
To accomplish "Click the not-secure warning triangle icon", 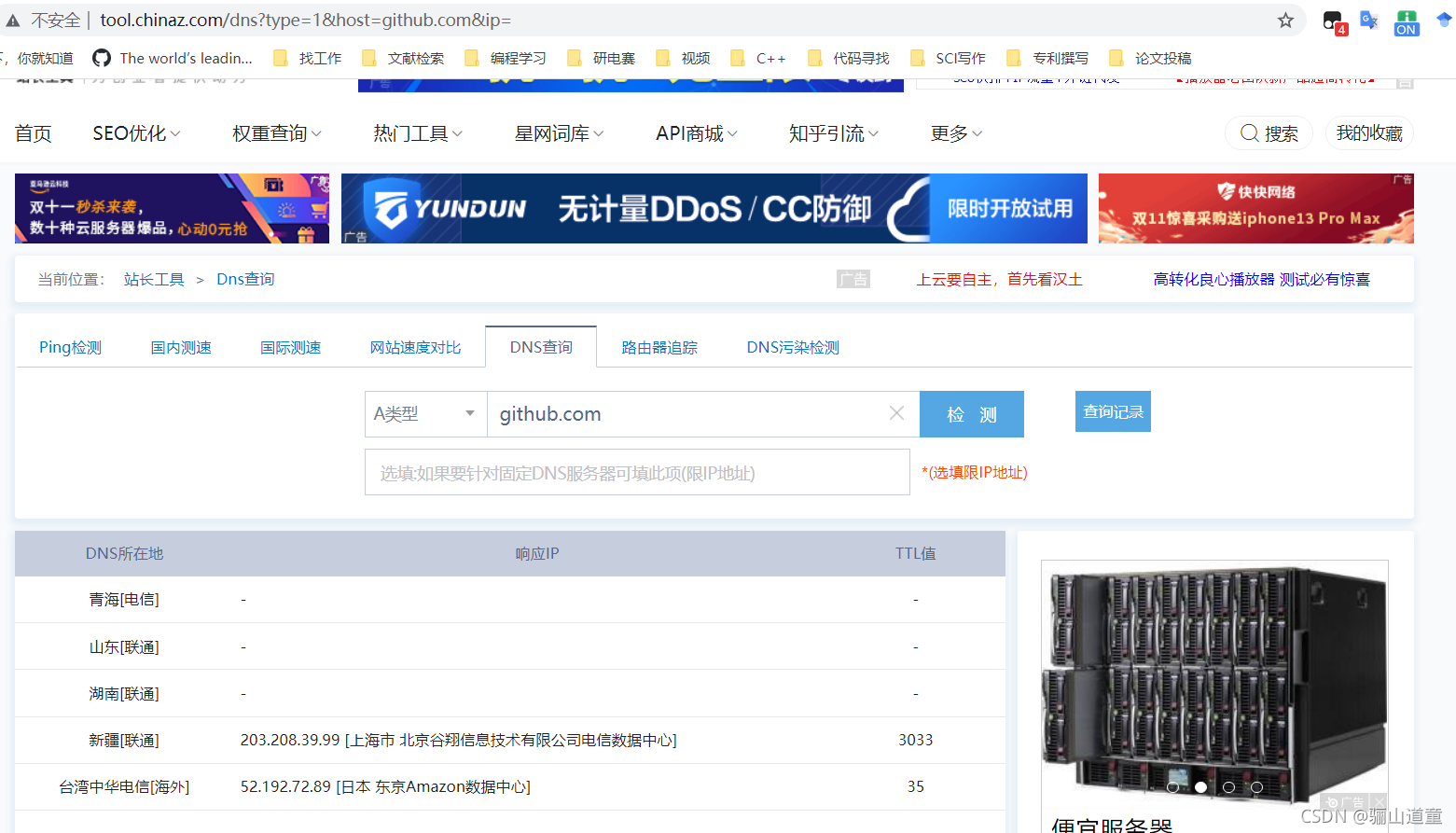I will (13, 21).
